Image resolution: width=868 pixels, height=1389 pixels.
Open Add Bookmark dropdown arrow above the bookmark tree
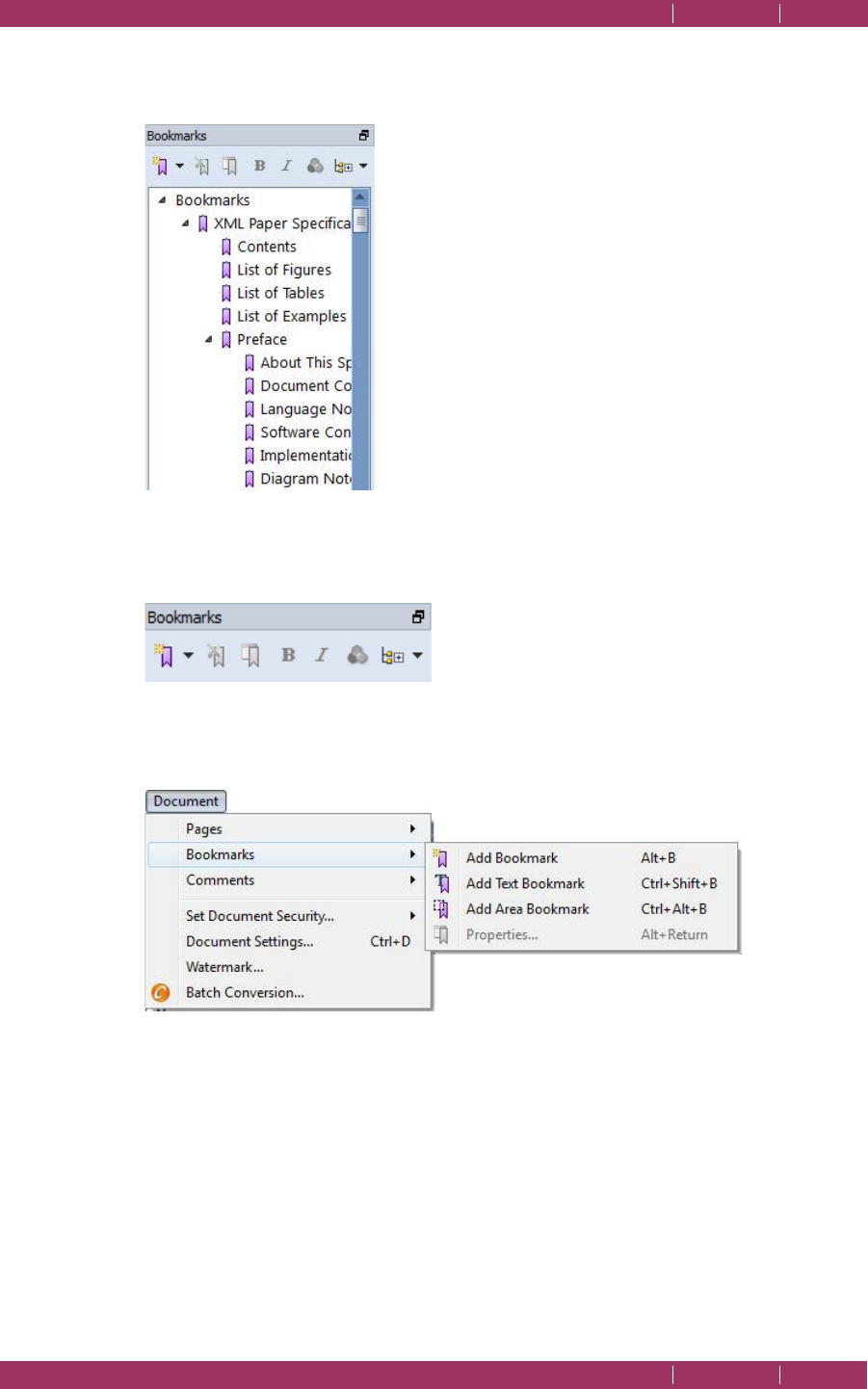[179, 166]
